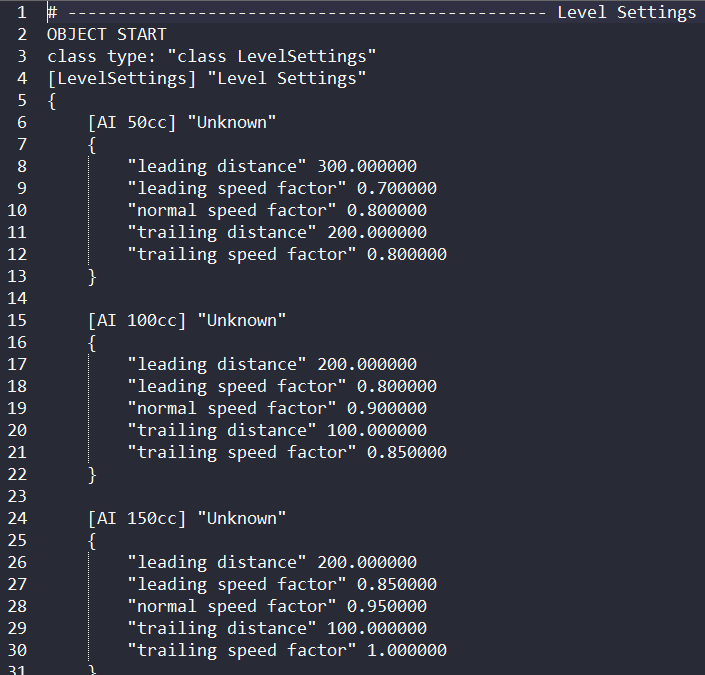This screenshot has height=675, width=705.
Task: Click line number 23 in the gutter
Action: [17, 497]
